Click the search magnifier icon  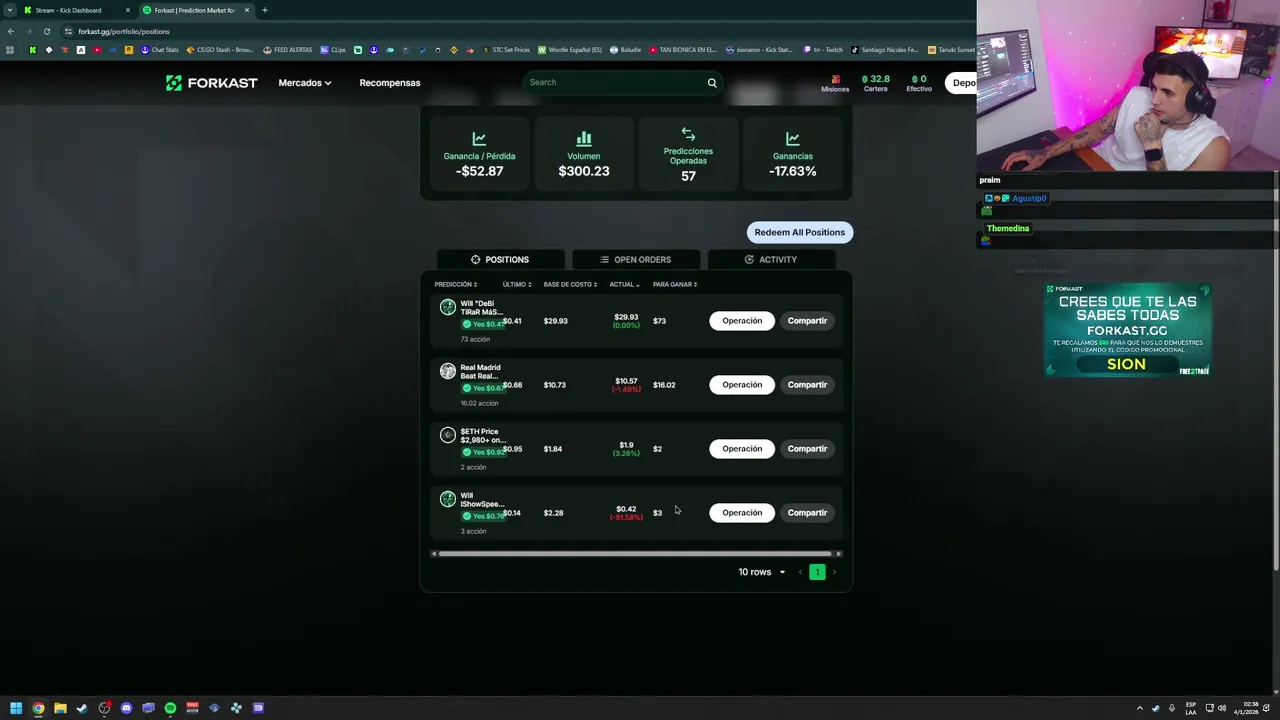coord(712,83)
